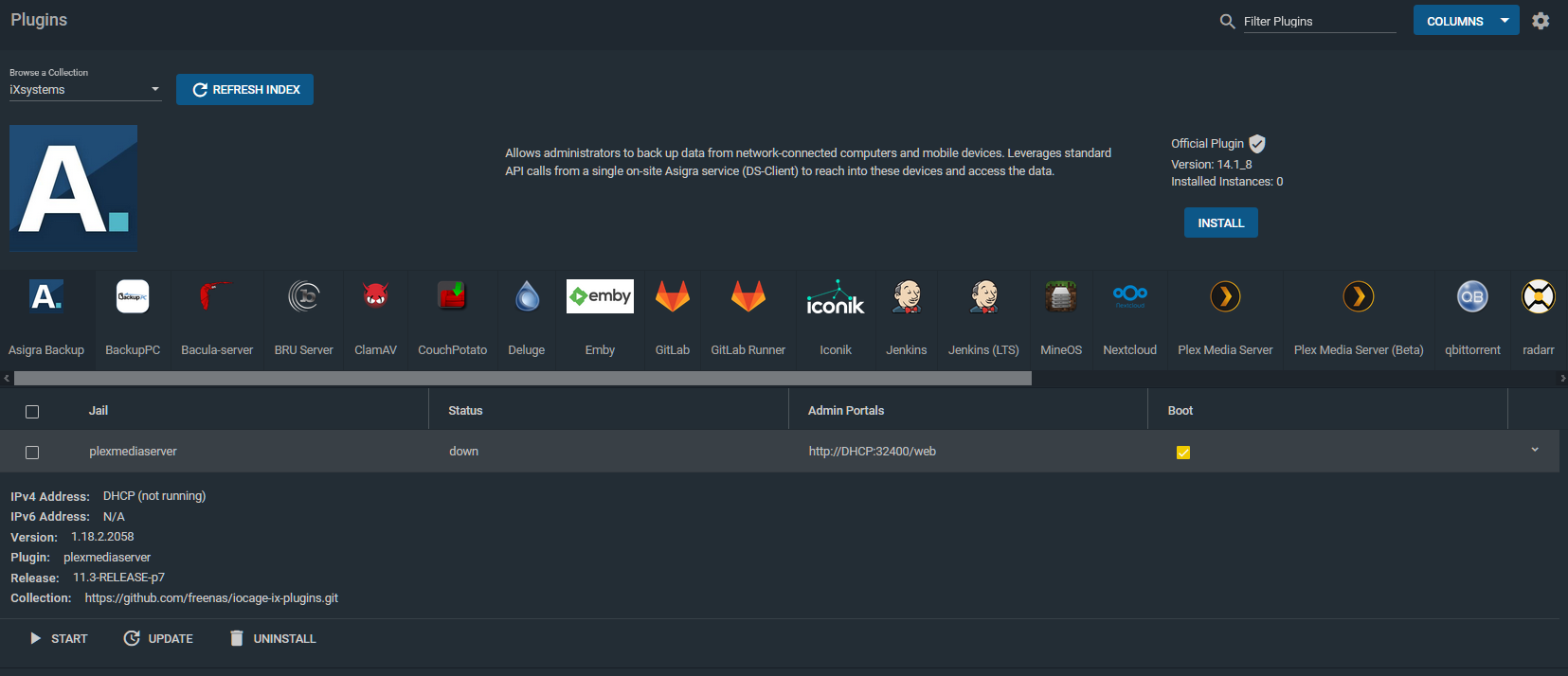Start the plexmediaserver jail

coord(58,639)
